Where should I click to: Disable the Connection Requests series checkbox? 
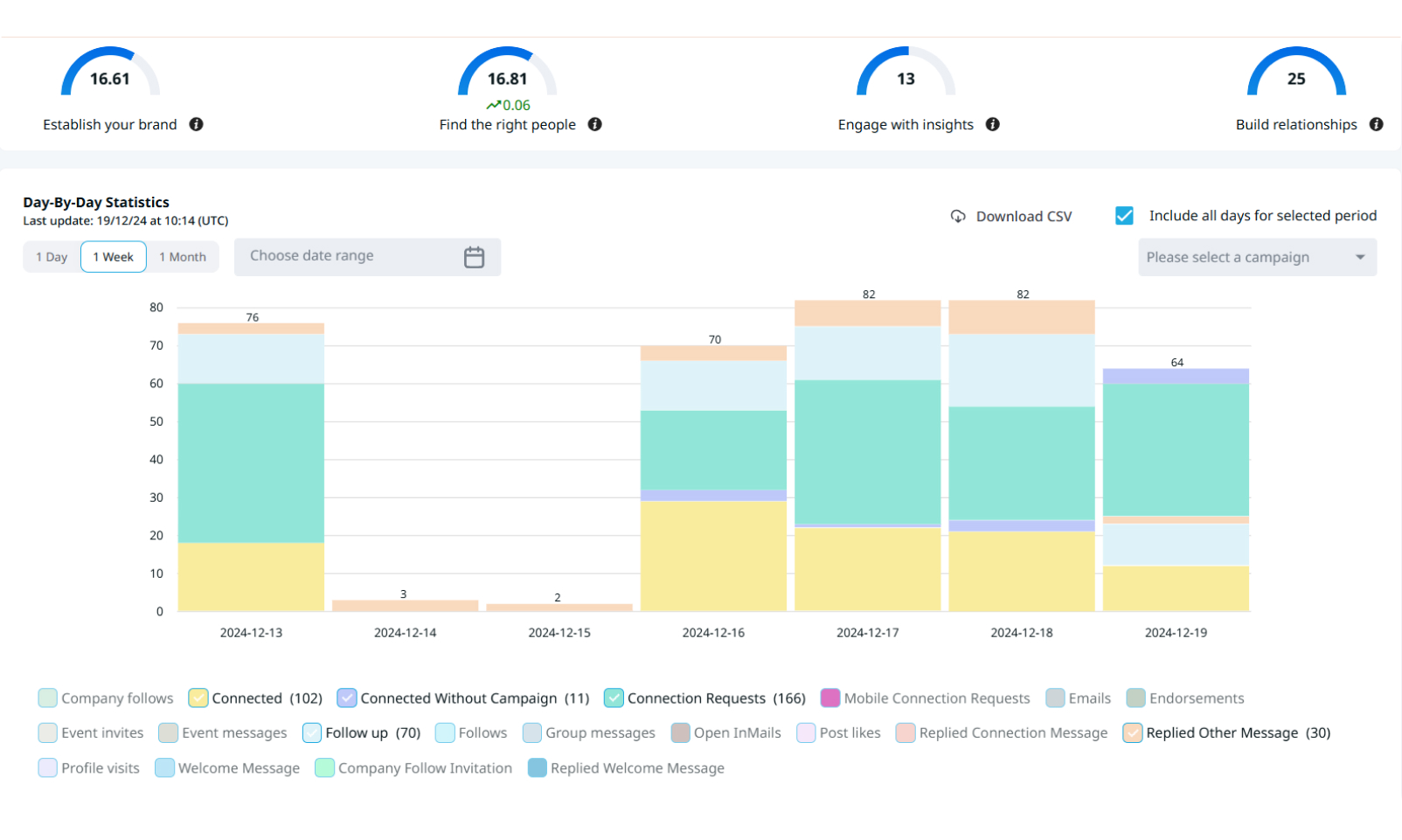pos(614,698)
